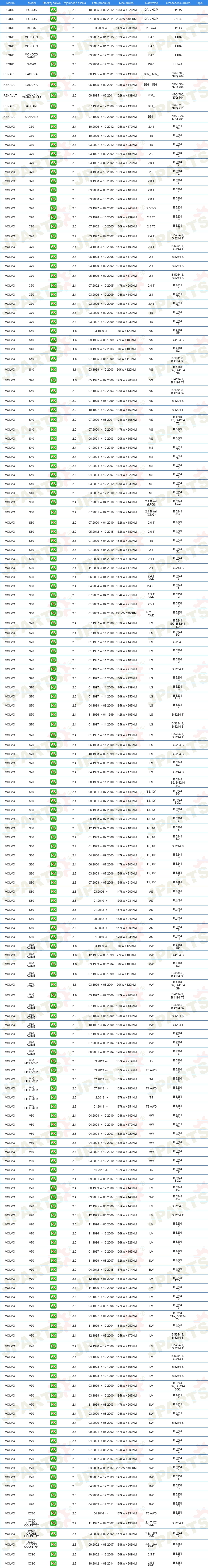Viewport: 208px width, 1568px height.
Task: Click the 'MONDEO KOMBI' model cell
Action: [x=32, y=55]
